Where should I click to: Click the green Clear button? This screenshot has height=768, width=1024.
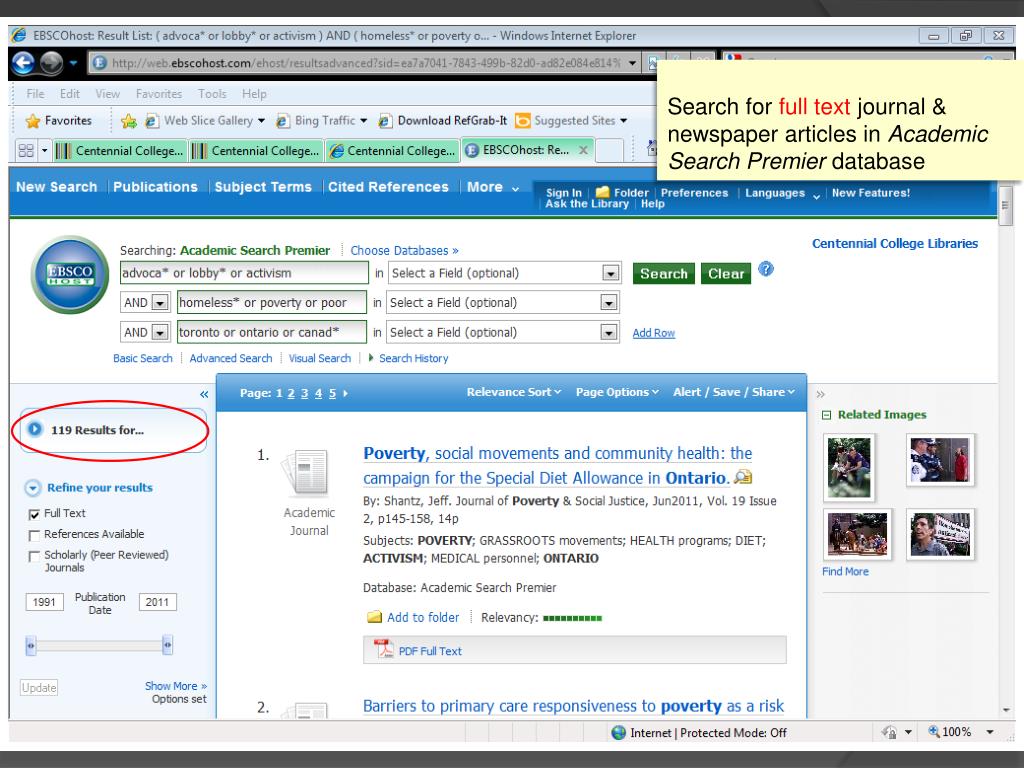click(x=726, y=274)
